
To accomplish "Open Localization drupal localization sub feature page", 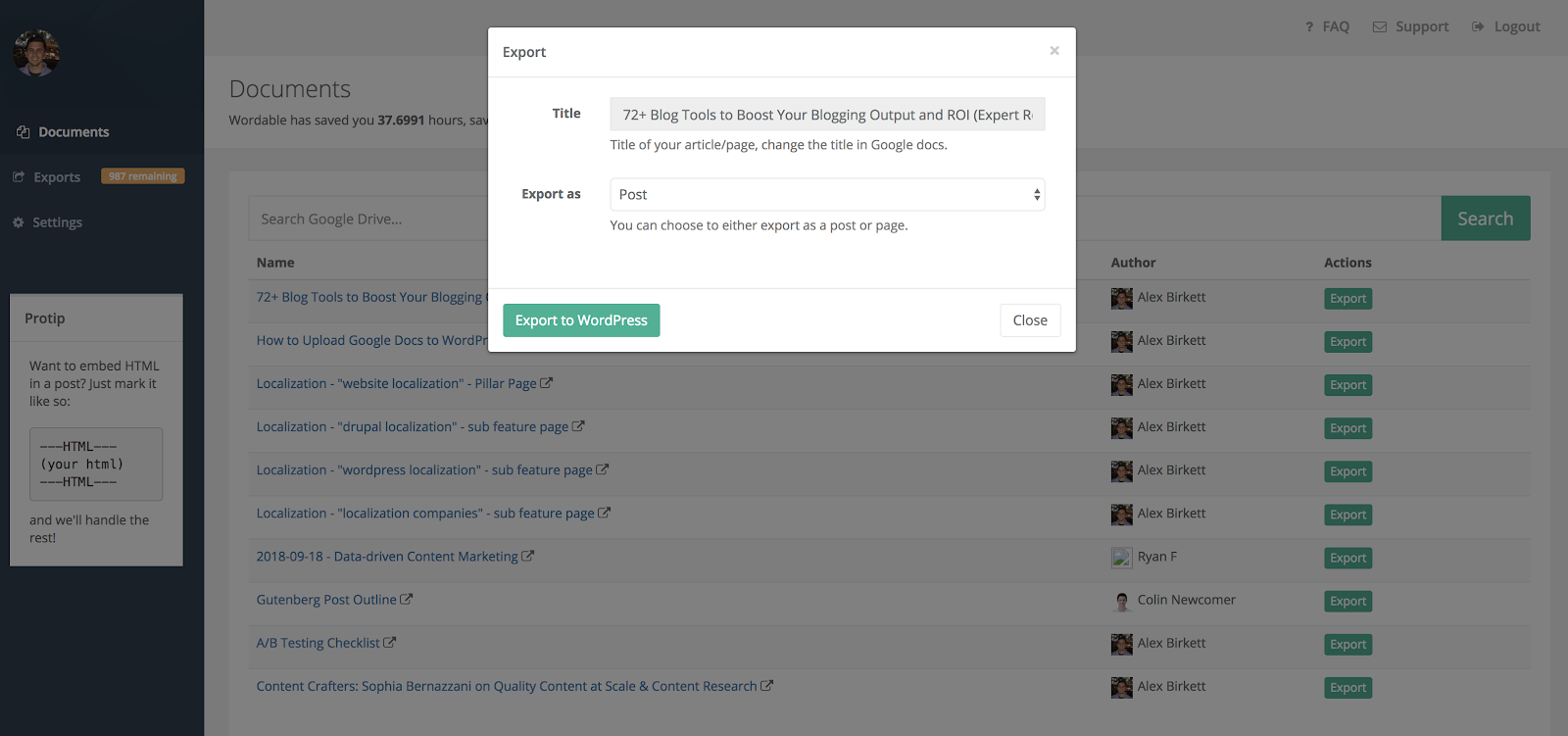I will point(413,426).
